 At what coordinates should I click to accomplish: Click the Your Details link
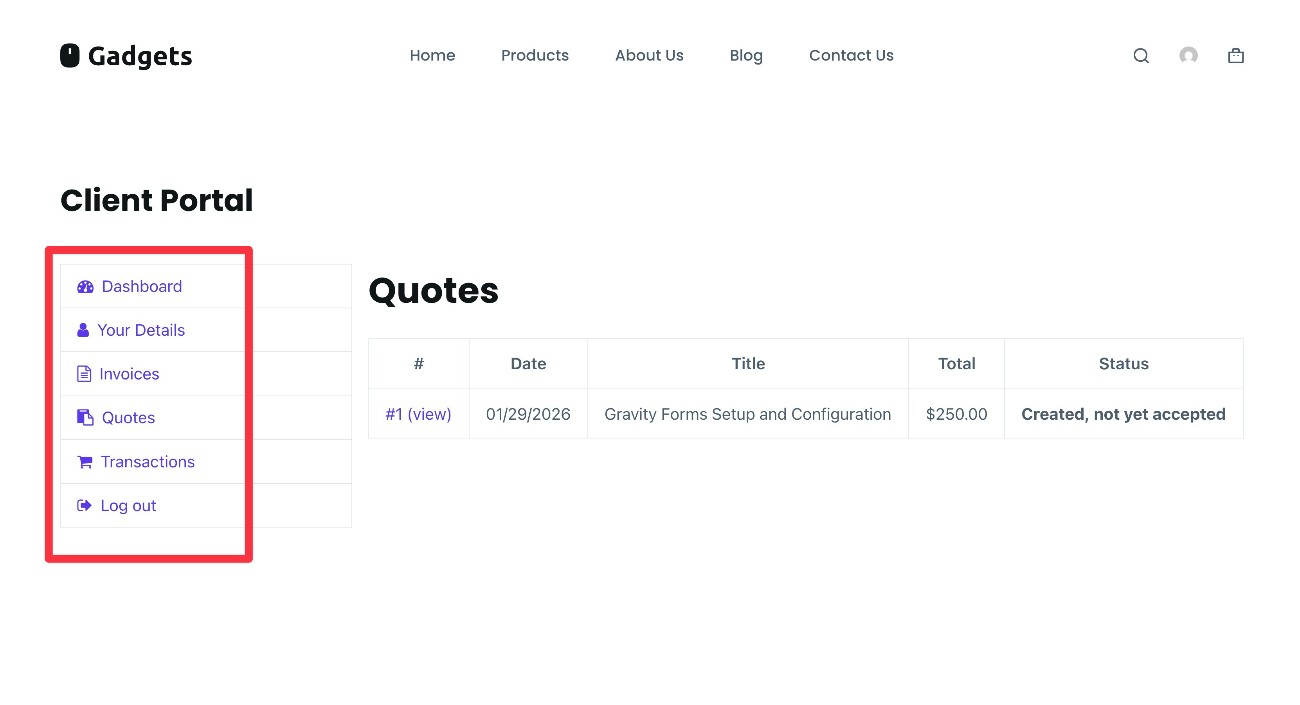(x=143, y=330)
